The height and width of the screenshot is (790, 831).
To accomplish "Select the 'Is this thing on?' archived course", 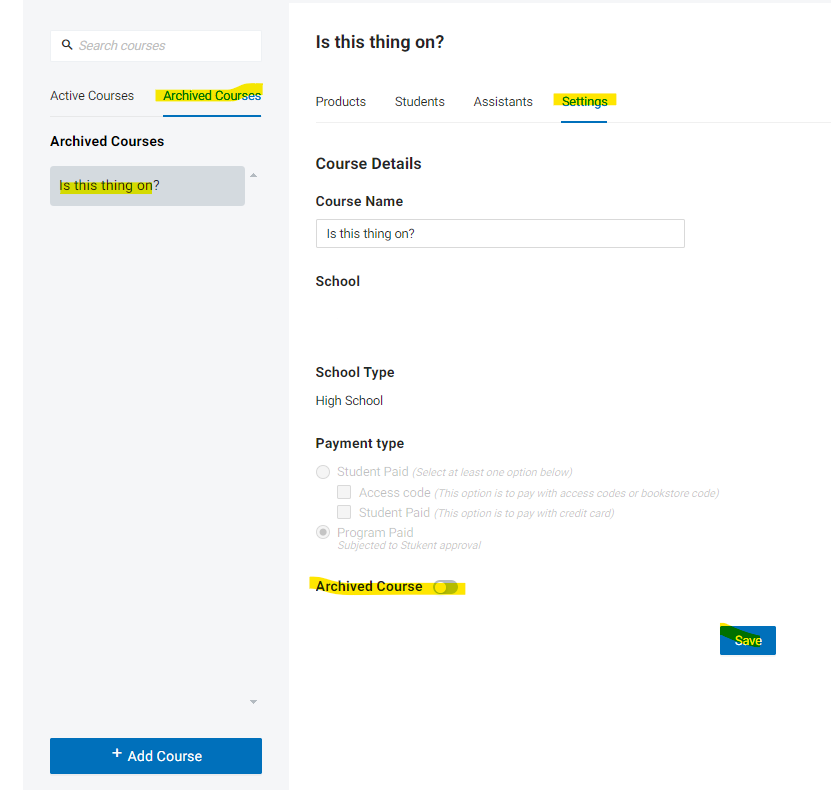I will 147,186.
